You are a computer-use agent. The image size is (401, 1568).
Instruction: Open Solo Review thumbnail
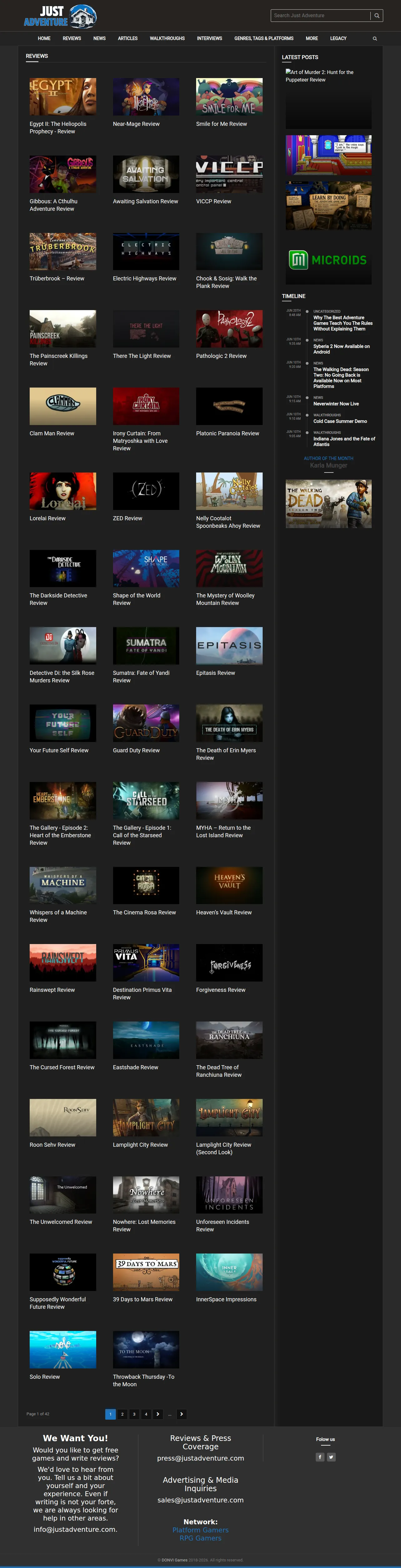point(63,1349)
